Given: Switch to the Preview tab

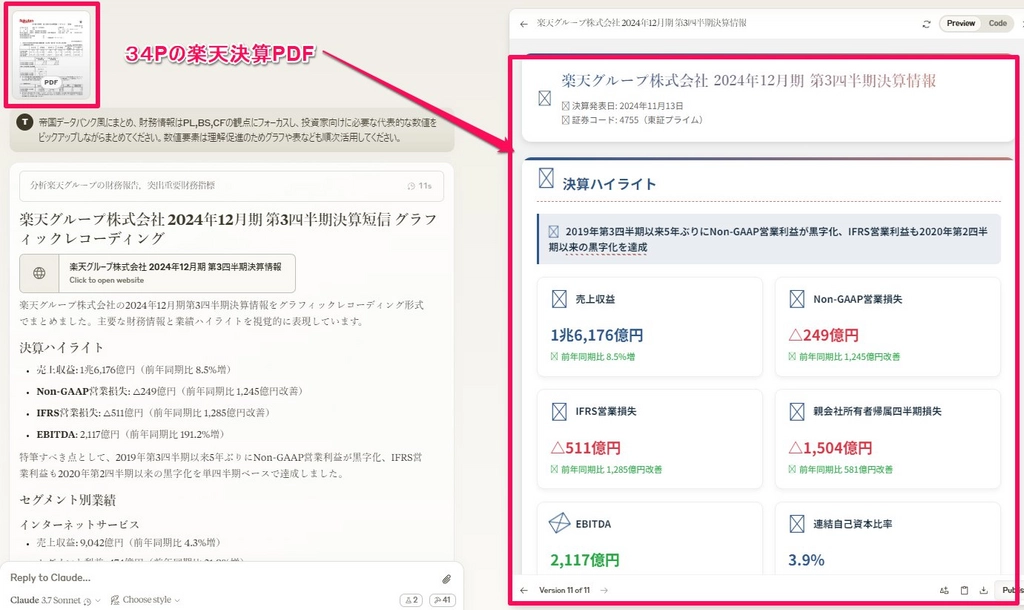Looking at the screenshot, I should 961,24.
